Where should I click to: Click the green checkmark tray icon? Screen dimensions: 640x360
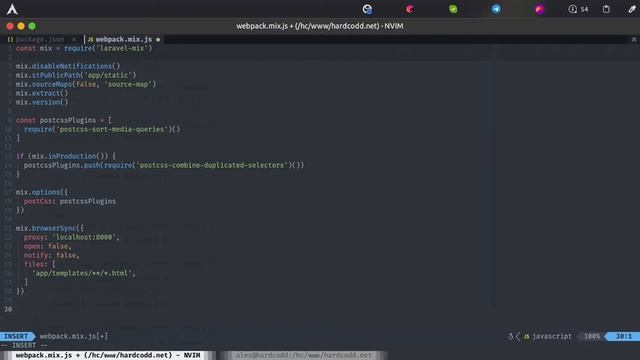453,9
